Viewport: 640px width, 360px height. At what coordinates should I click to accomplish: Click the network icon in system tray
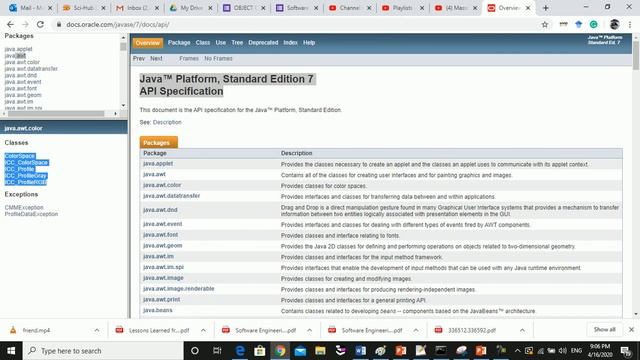coord(541,351)
